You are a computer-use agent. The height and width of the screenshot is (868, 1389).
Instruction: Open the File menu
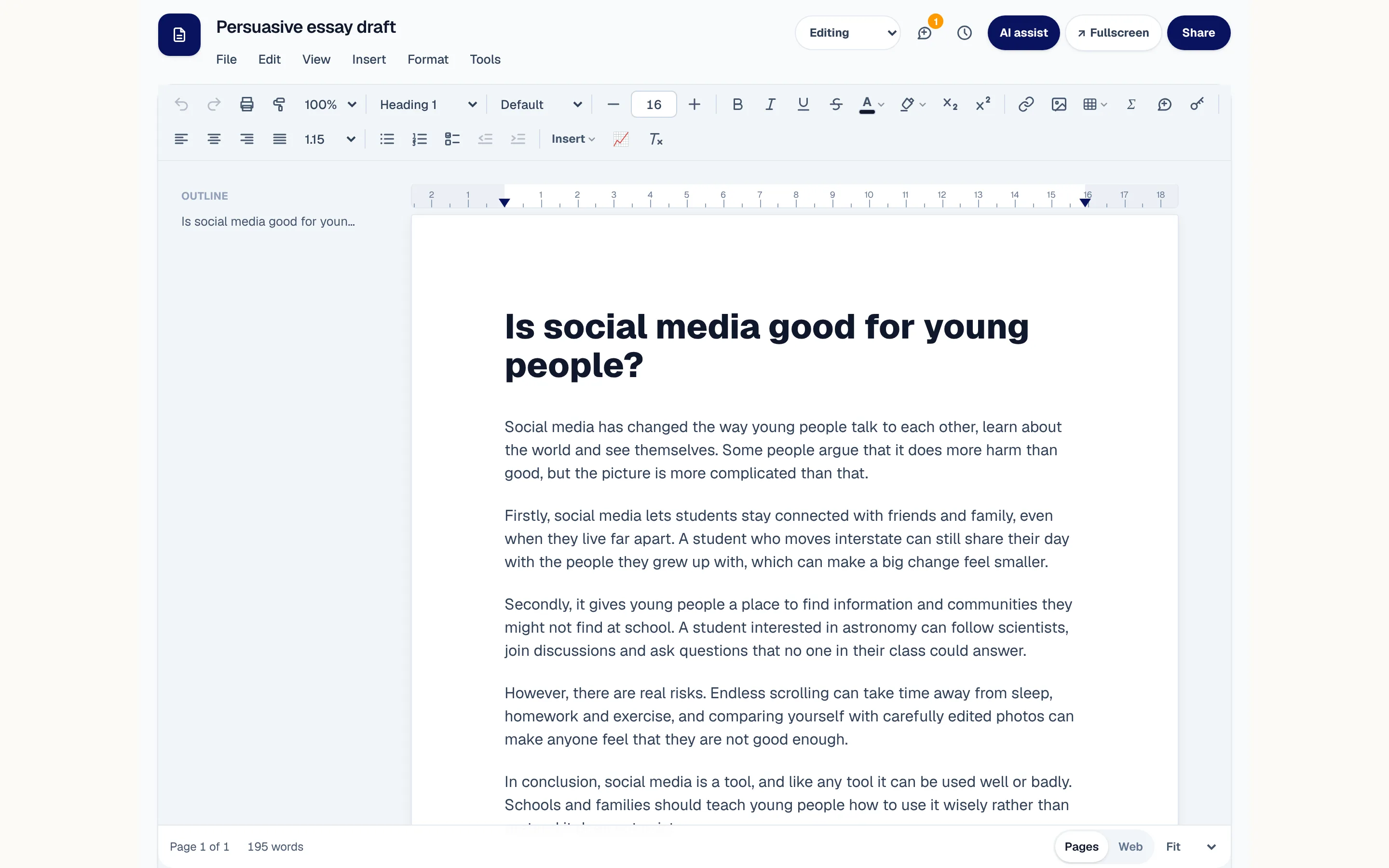(226, 59)
